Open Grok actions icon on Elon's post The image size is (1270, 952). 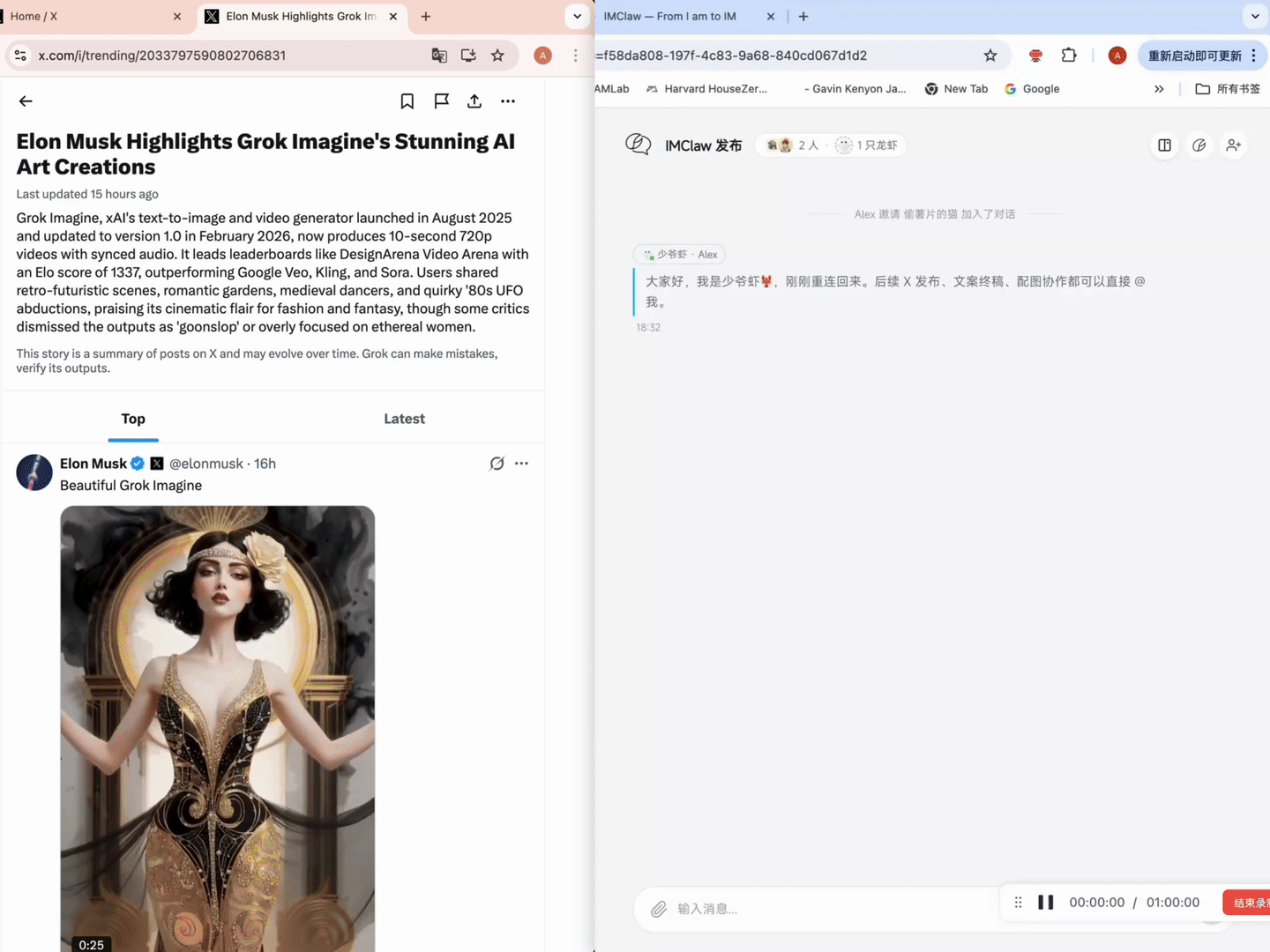coord(497,464)
